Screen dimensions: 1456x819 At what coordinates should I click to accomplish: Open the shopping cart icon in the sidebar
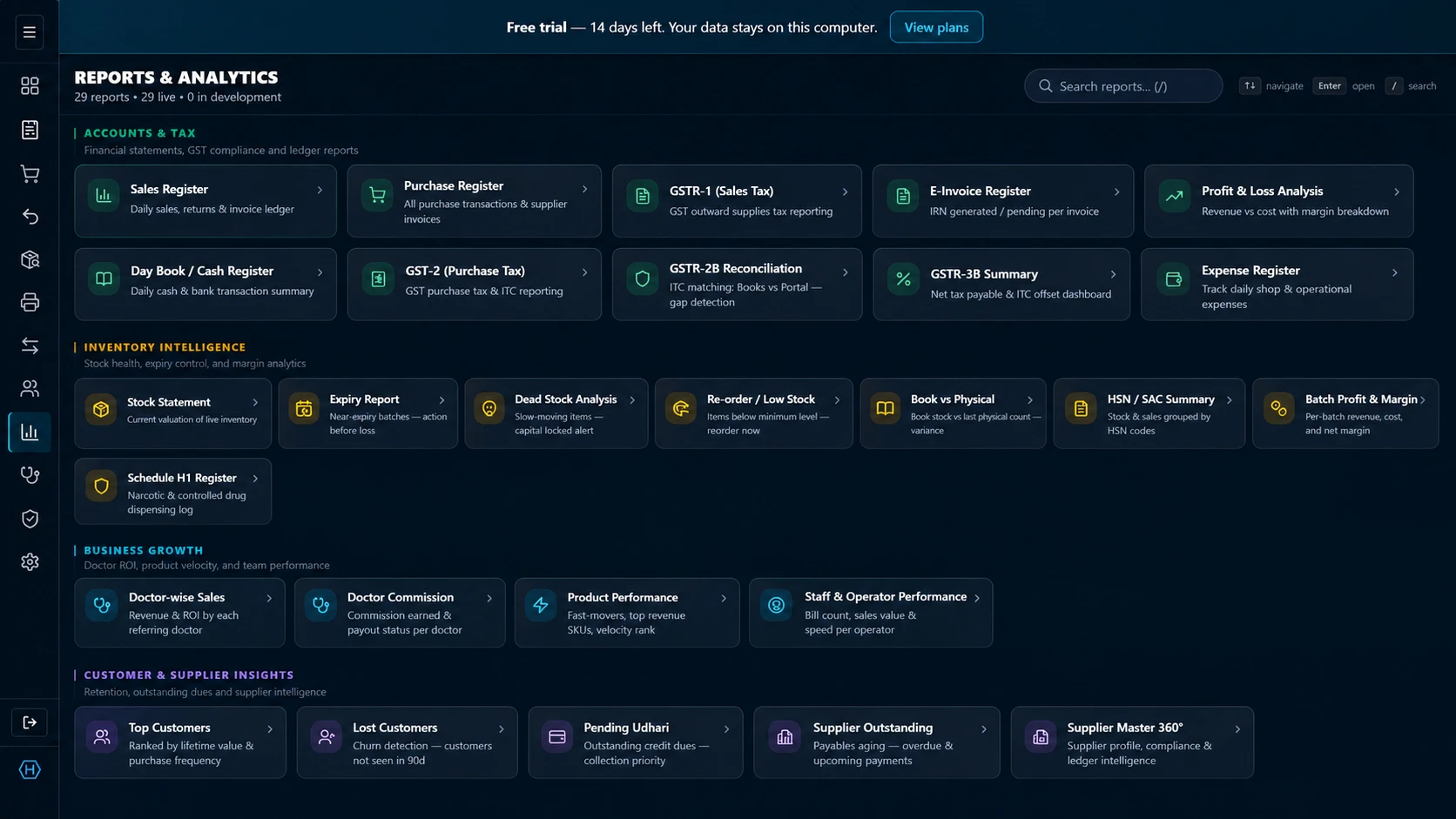click(x=30, y=173)
